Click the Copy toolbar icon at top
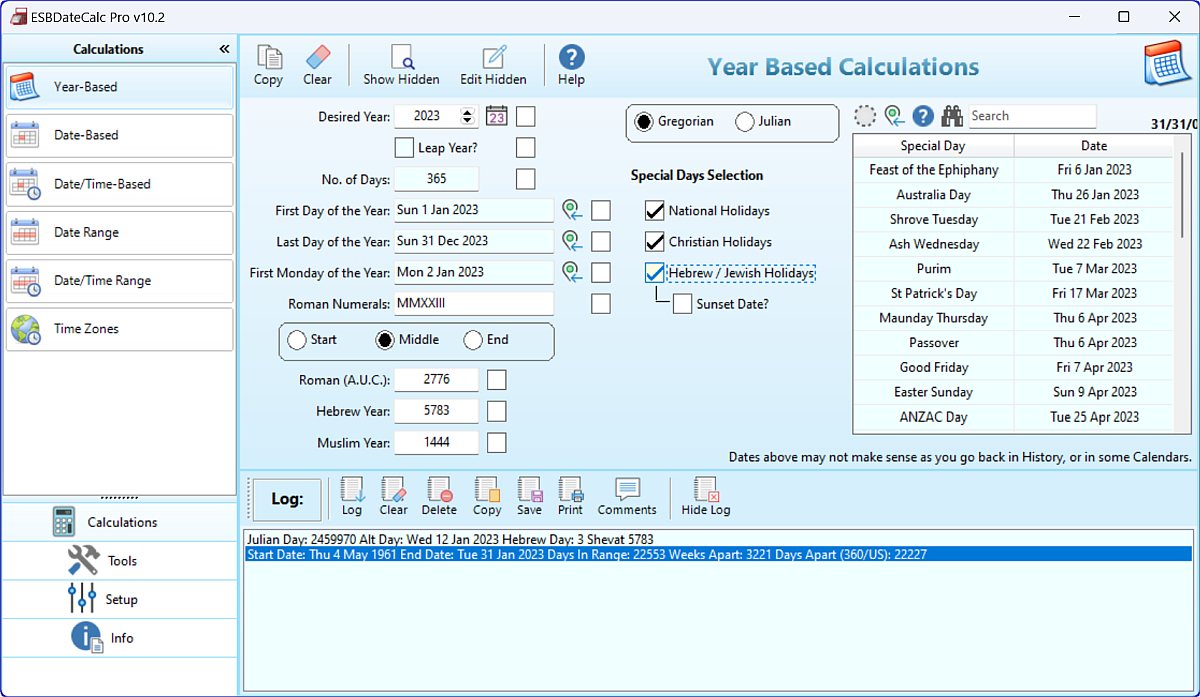 [268, 66]
